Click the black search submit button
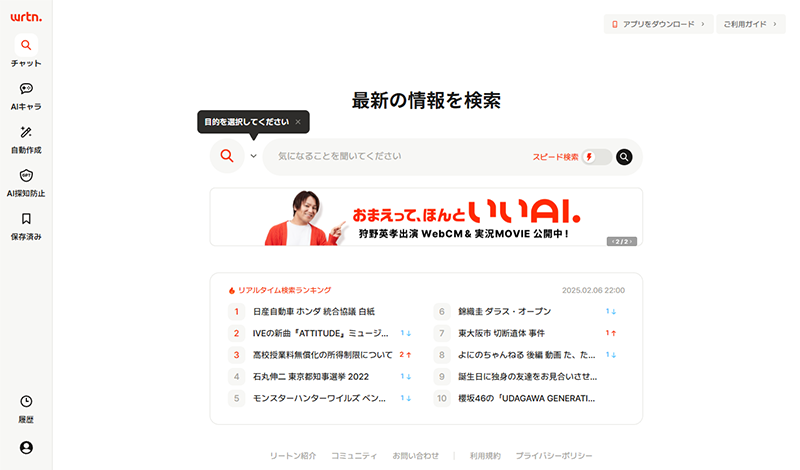The image size is (800, 470). coord(624,157)
